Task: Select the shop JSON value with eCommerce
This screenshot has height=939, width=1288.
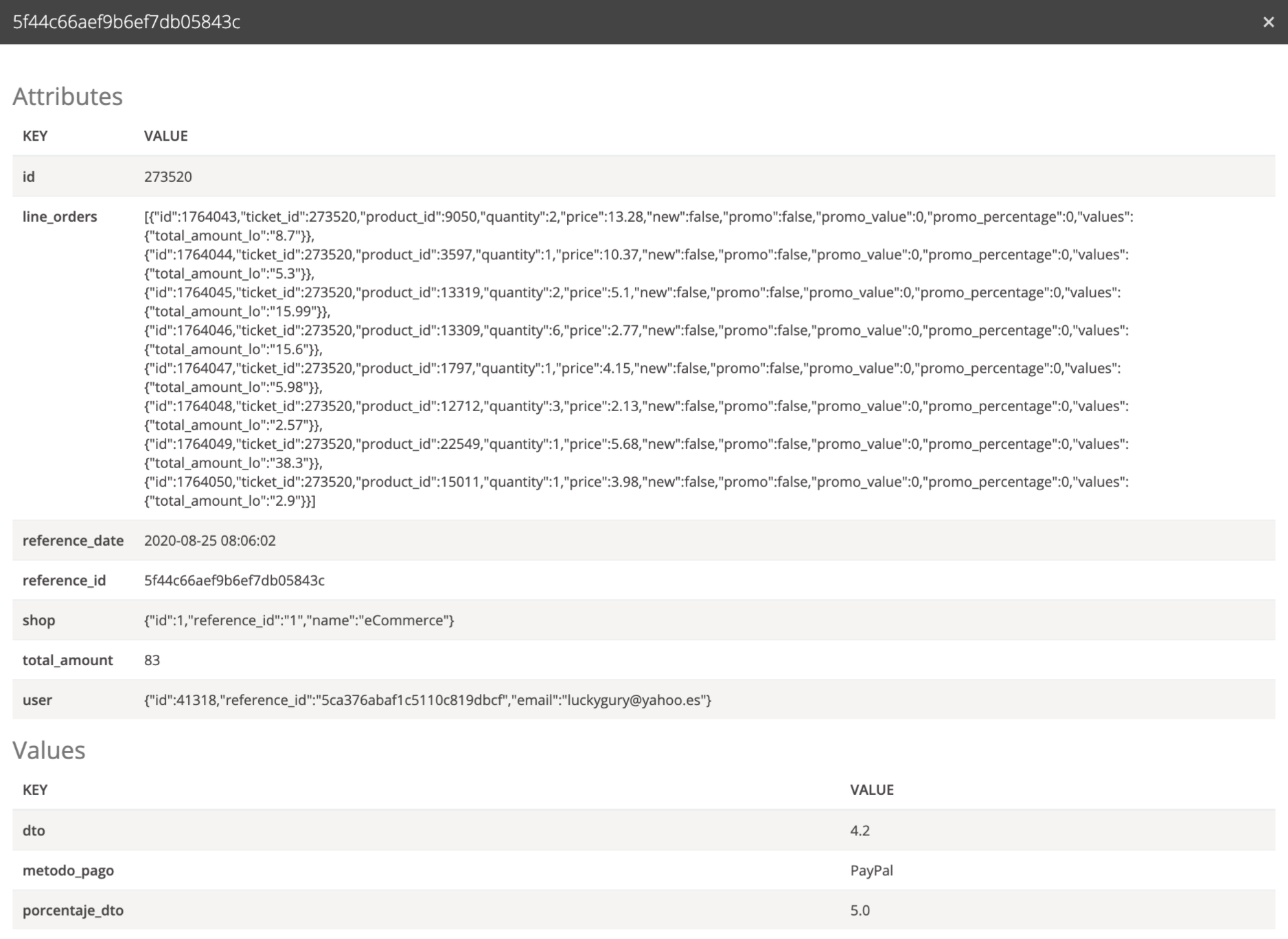Action: point(299,620)
